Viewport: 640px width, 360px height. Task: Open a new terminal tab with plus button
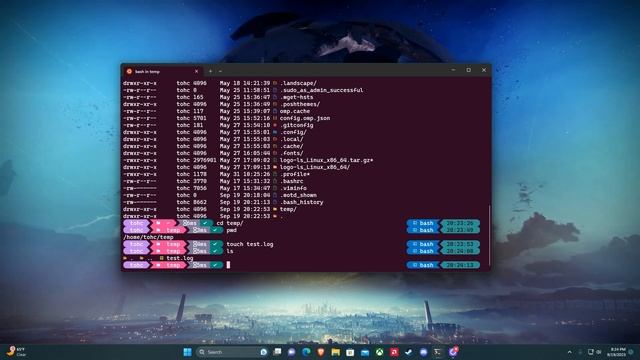(210, 71)
